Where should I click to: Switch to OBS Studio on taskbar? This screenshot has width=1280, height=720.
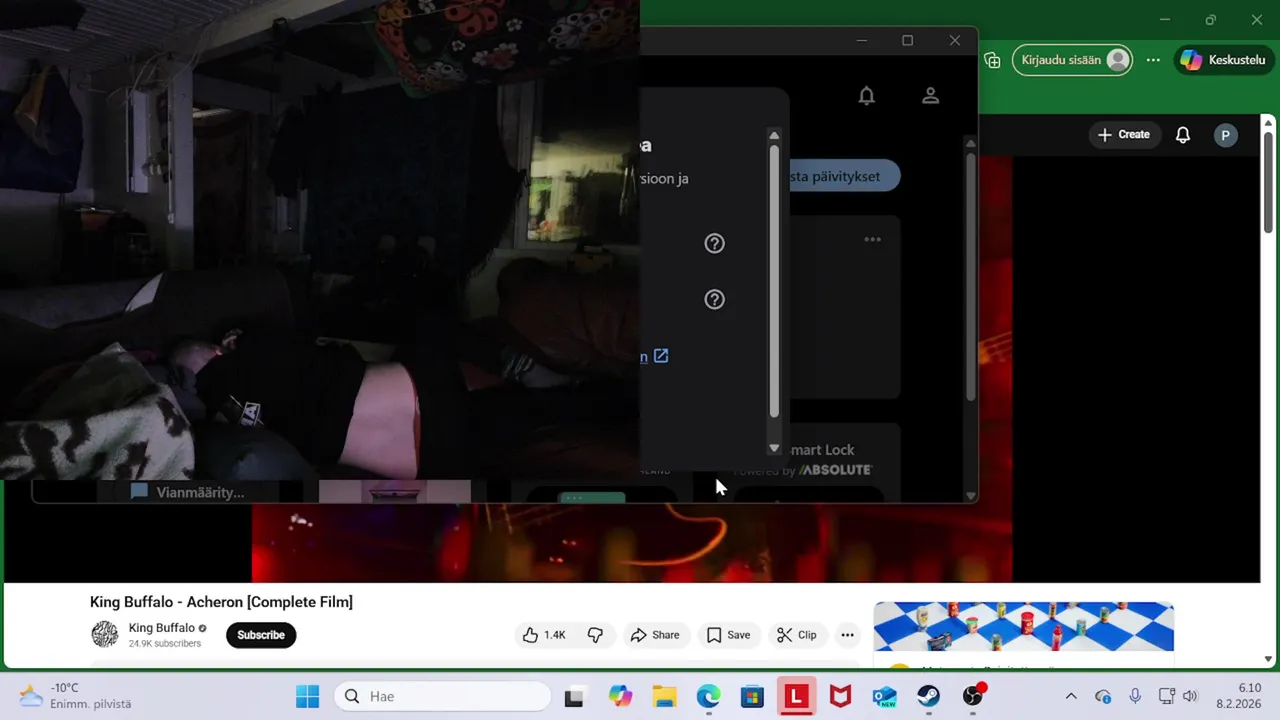pos(973,696)
